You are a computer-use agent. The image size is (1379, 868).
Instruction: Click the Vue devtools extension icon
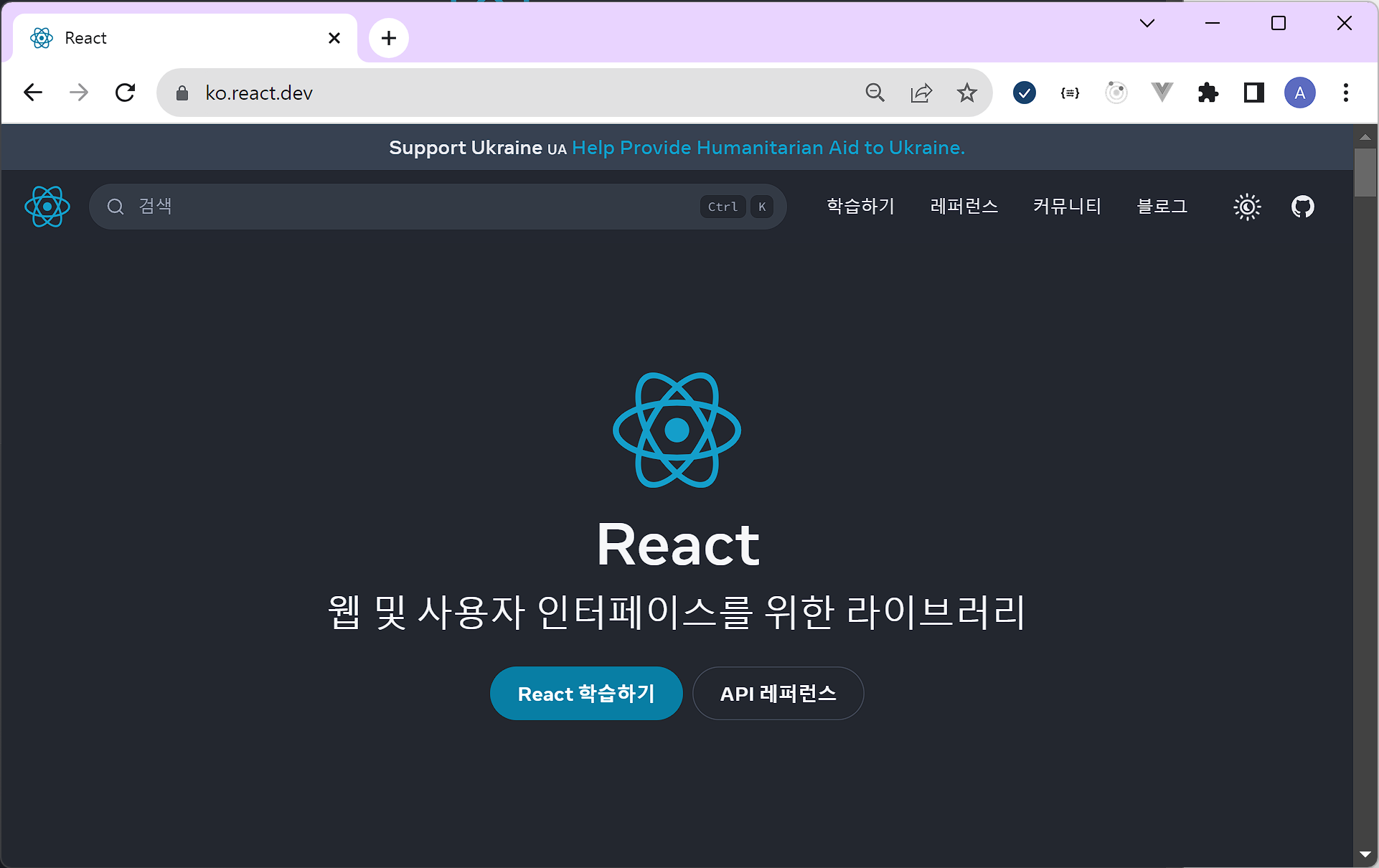[x=1162, y=93]
